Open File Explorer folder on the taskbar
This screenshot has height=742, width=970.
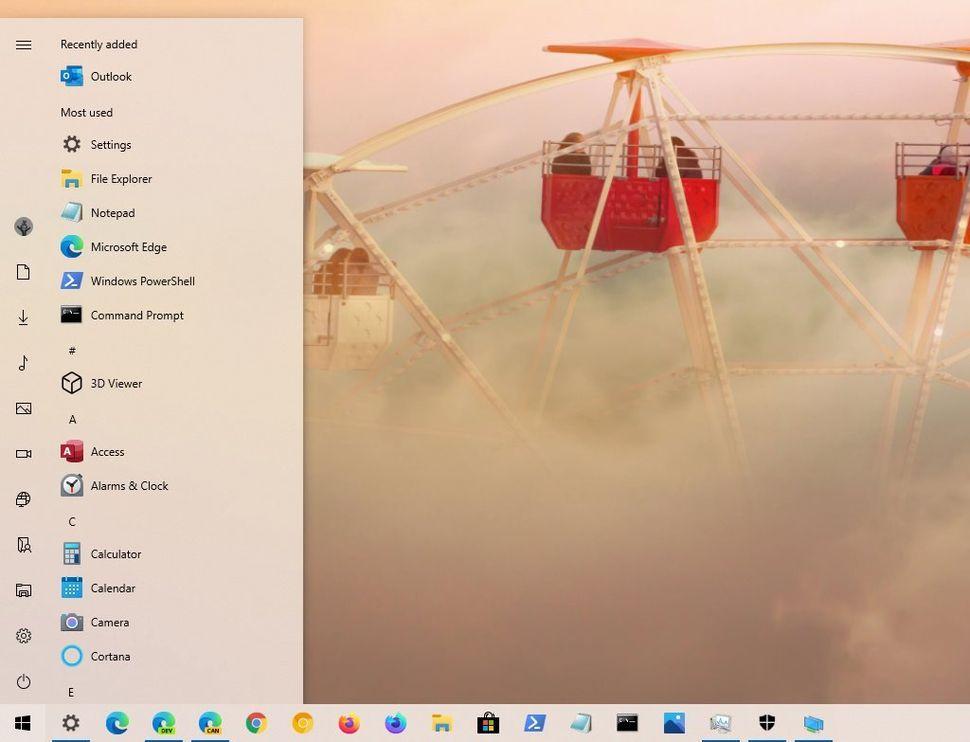[x=442, y=723]
